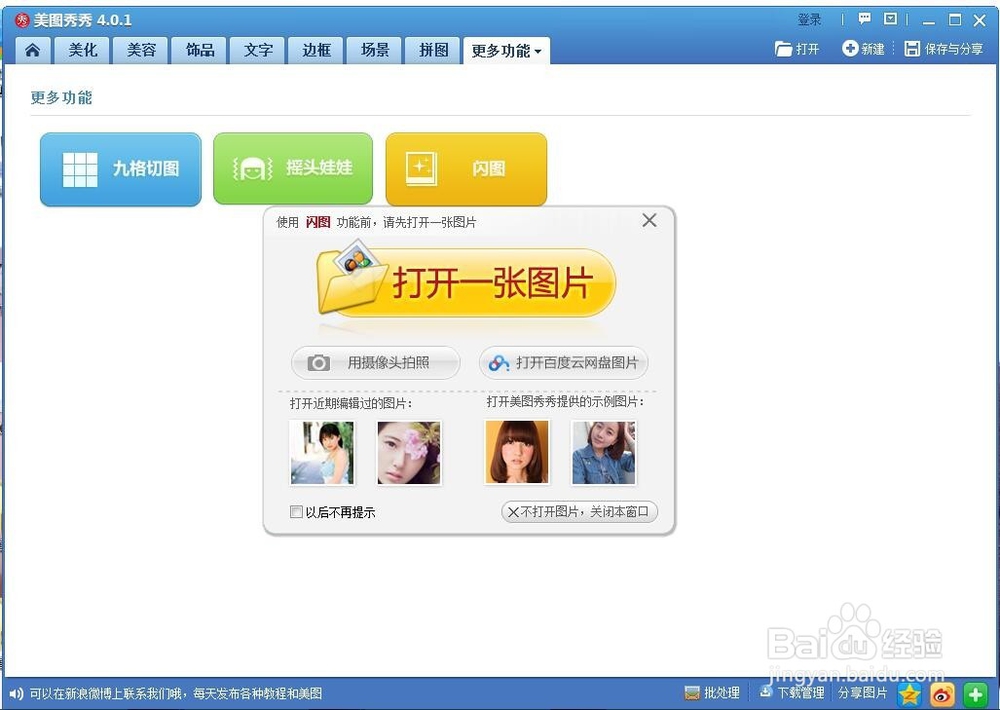Go to the home tab icon

pos(33,50)
